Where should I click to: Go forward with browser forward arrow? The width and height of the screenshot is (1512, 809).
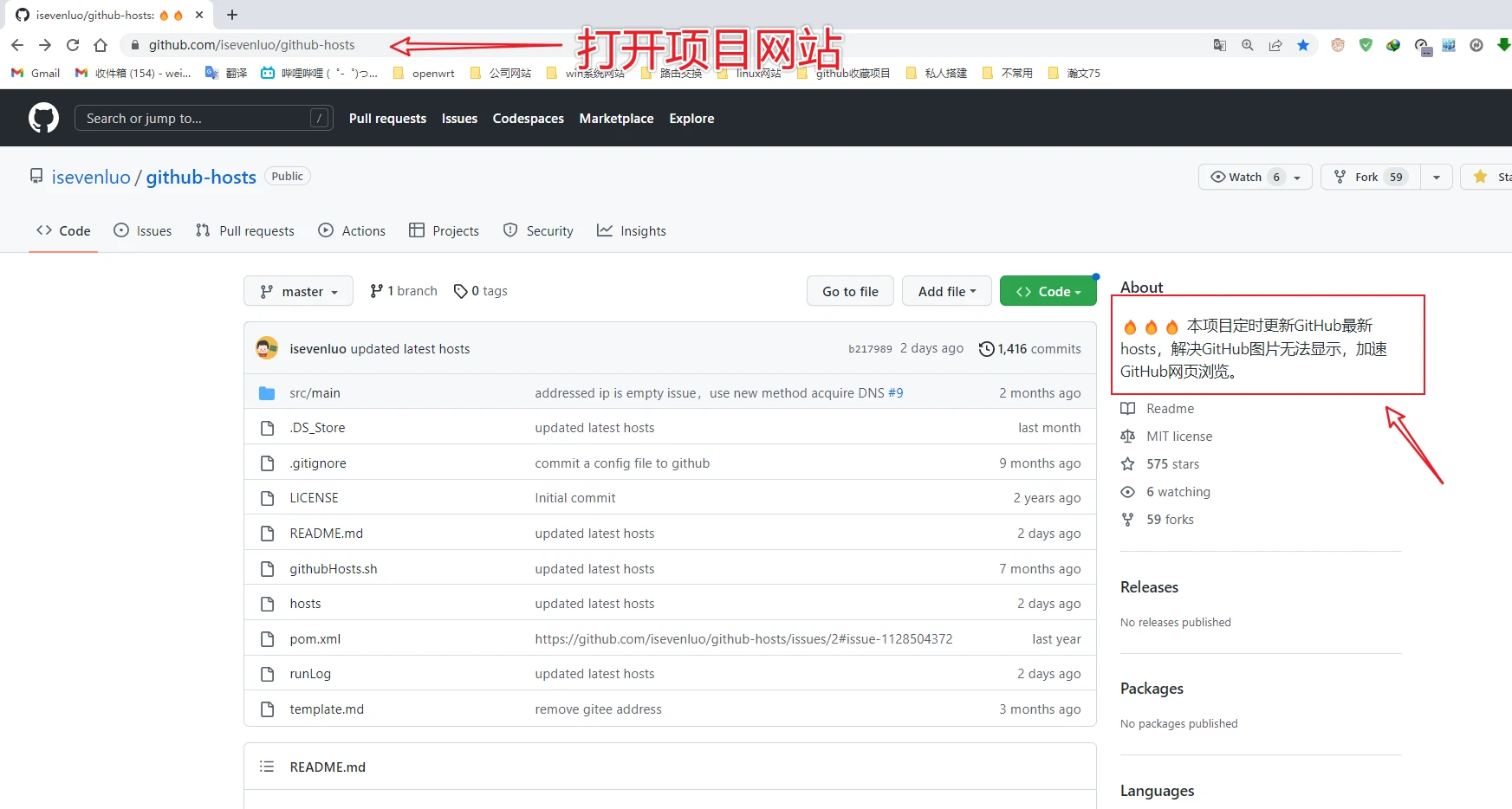click(x=45, y=45)
